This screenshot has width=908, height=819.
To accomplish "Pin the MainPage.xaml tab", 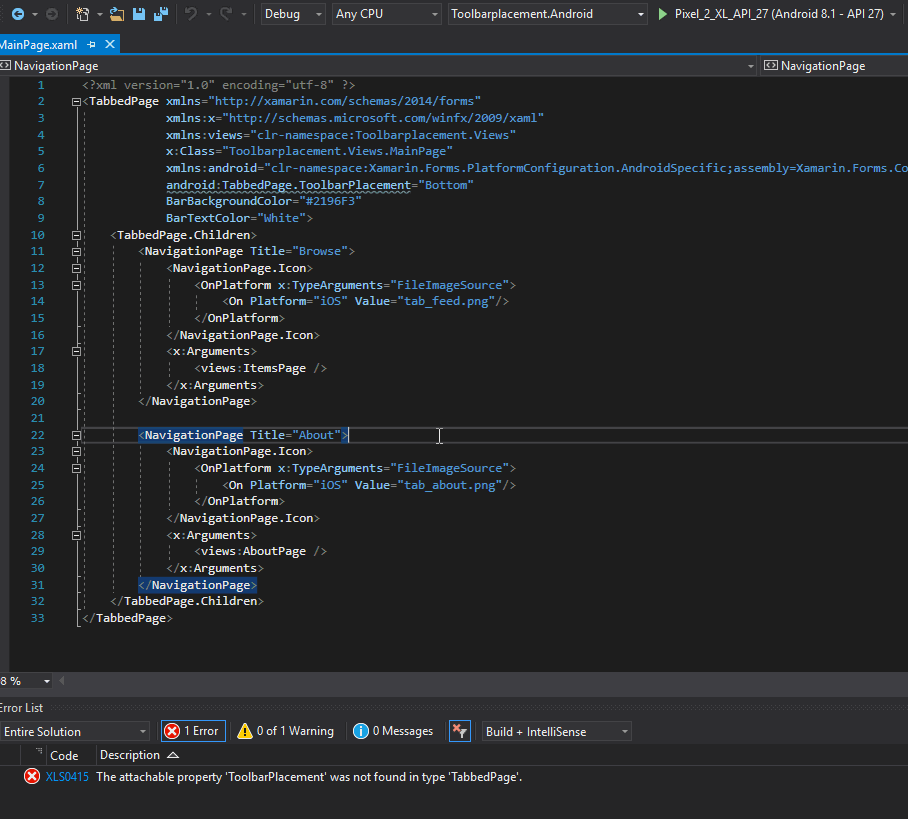I will pyautogui.click(x=91, y=45).
